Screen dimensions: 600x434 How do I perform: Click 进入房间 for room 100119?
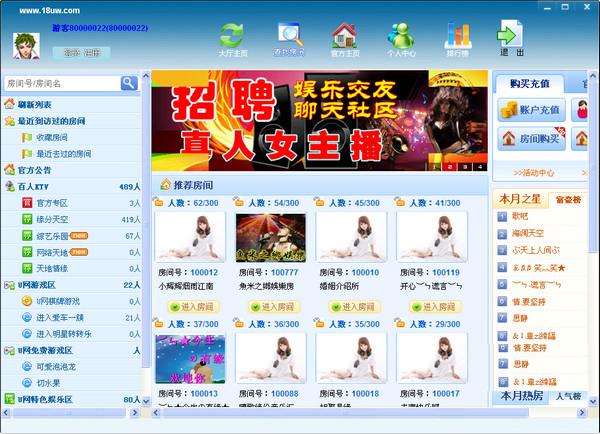[434, 307]
